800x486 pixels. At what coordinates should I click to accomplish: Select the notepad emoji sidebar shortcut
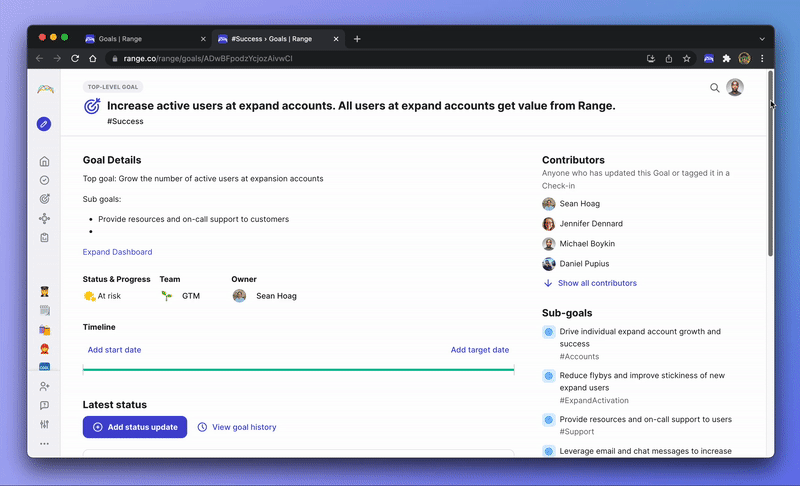pos(44,311)
